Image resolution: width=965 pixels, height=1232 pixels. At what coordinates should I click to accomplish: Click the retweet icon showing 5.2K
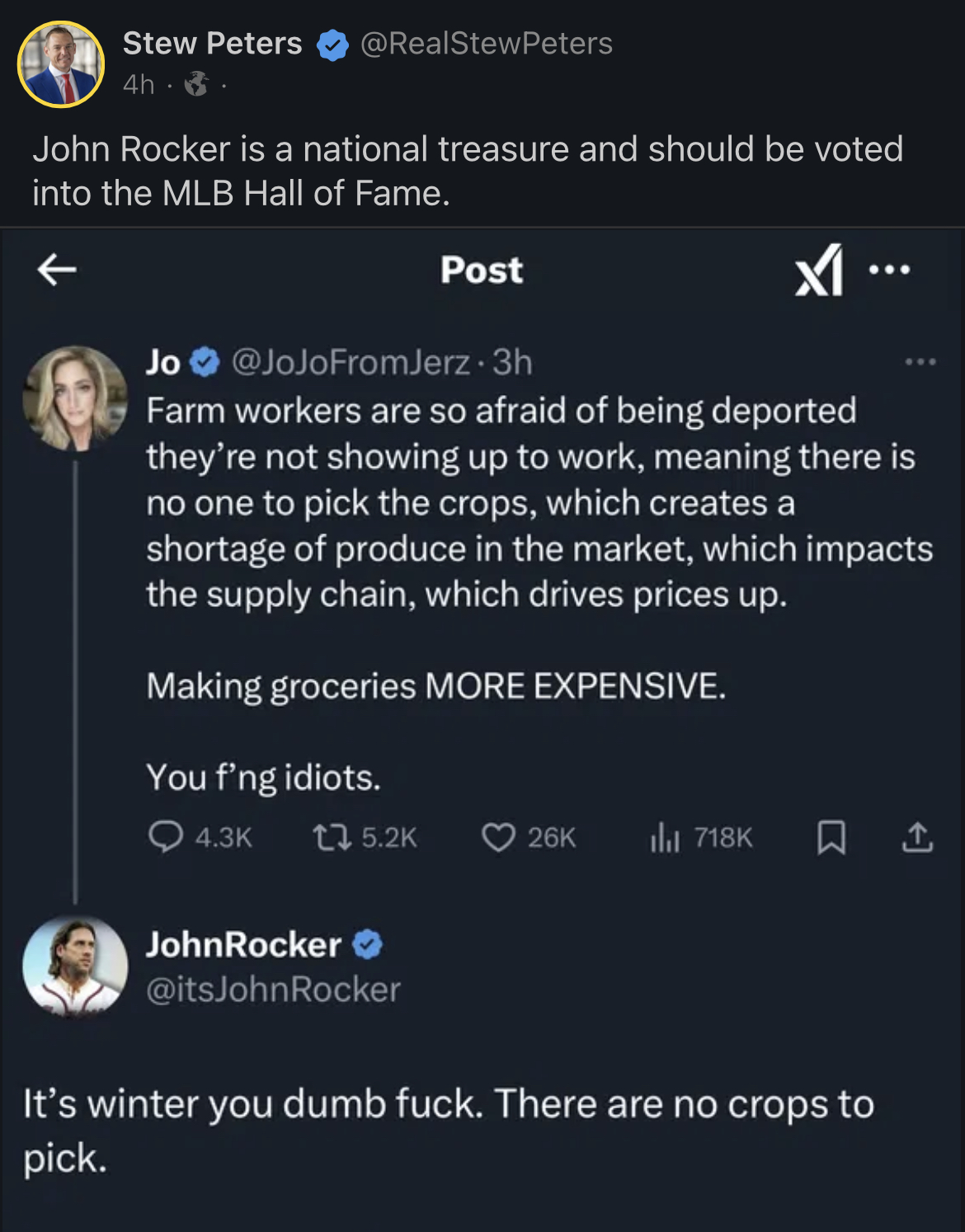click(x=332, y=838)
